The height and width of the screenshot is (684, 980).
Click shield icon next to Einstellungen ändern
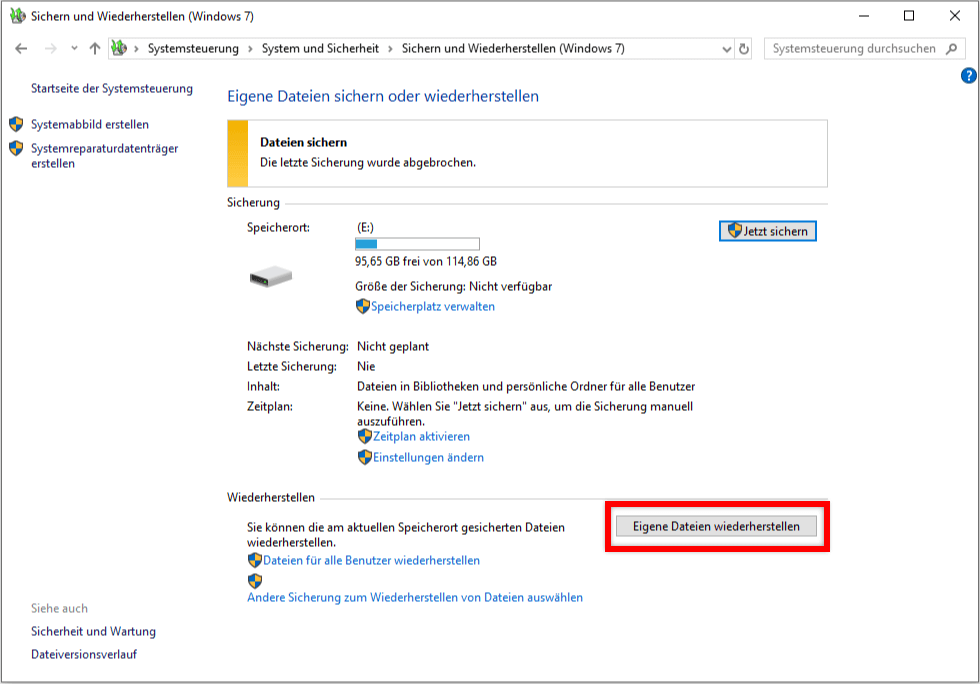pos(364,457)
